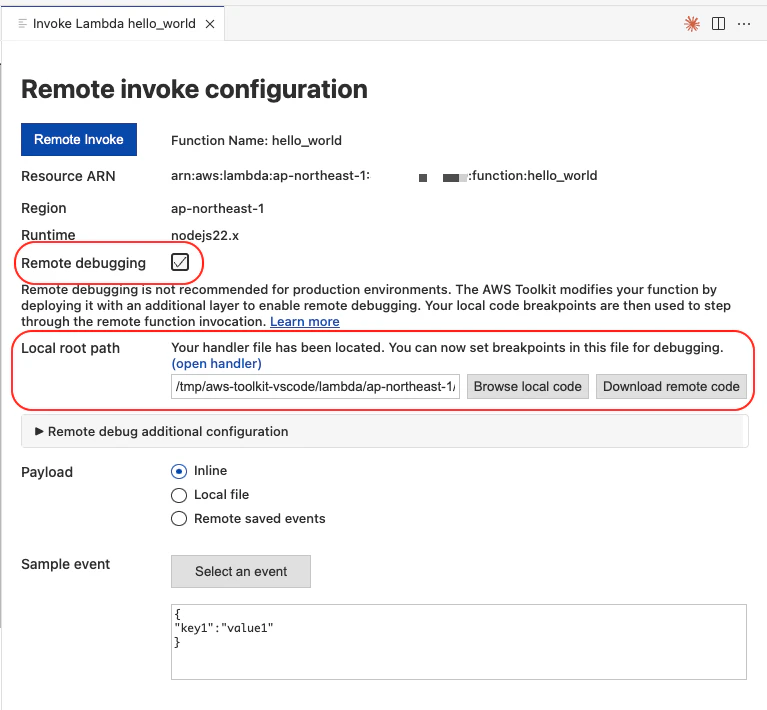
Task: Click the (open handler) link
Action: point(216,364)
